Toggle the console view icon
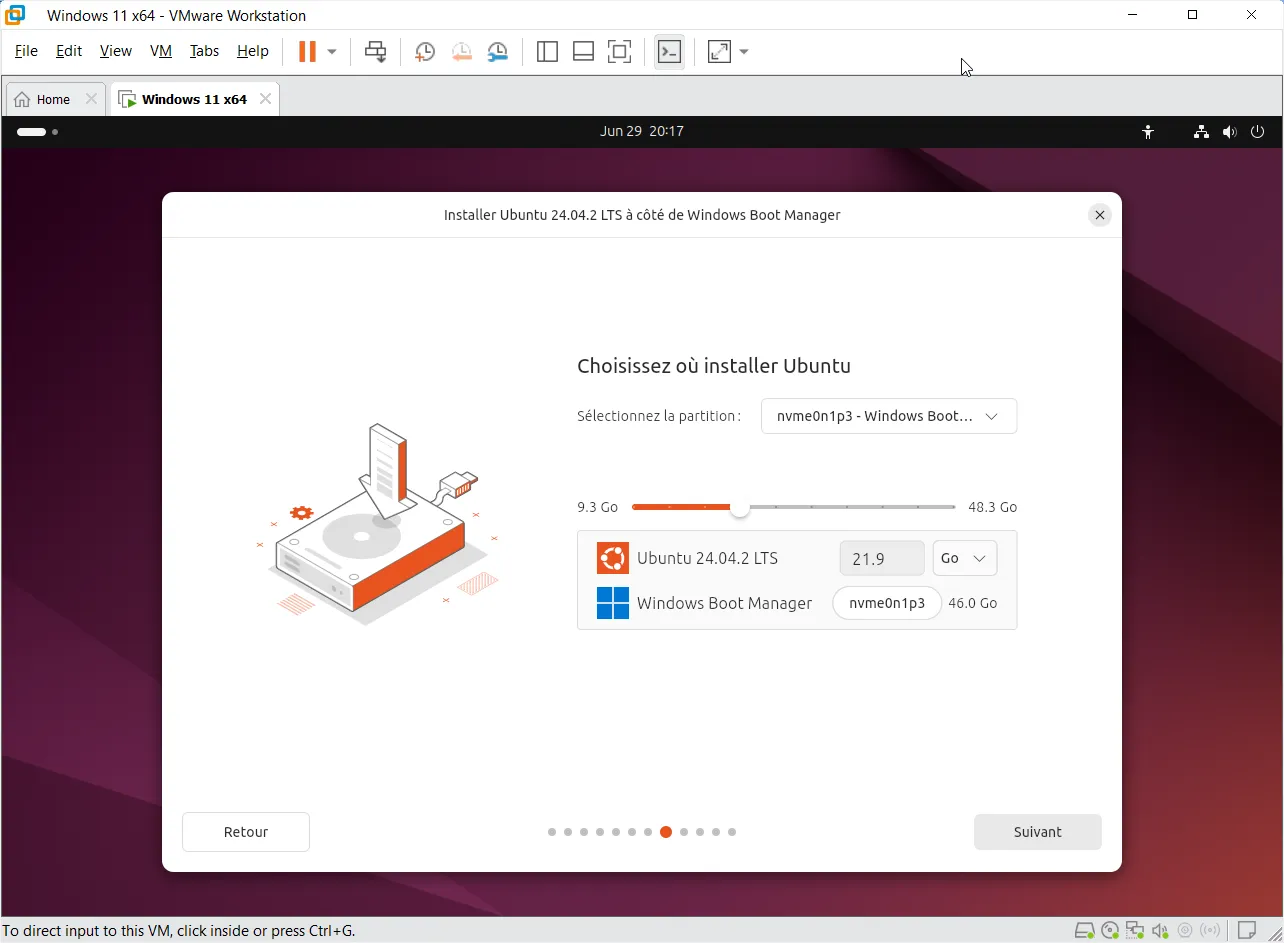The image size is (1284, 943). pos(669,52)
